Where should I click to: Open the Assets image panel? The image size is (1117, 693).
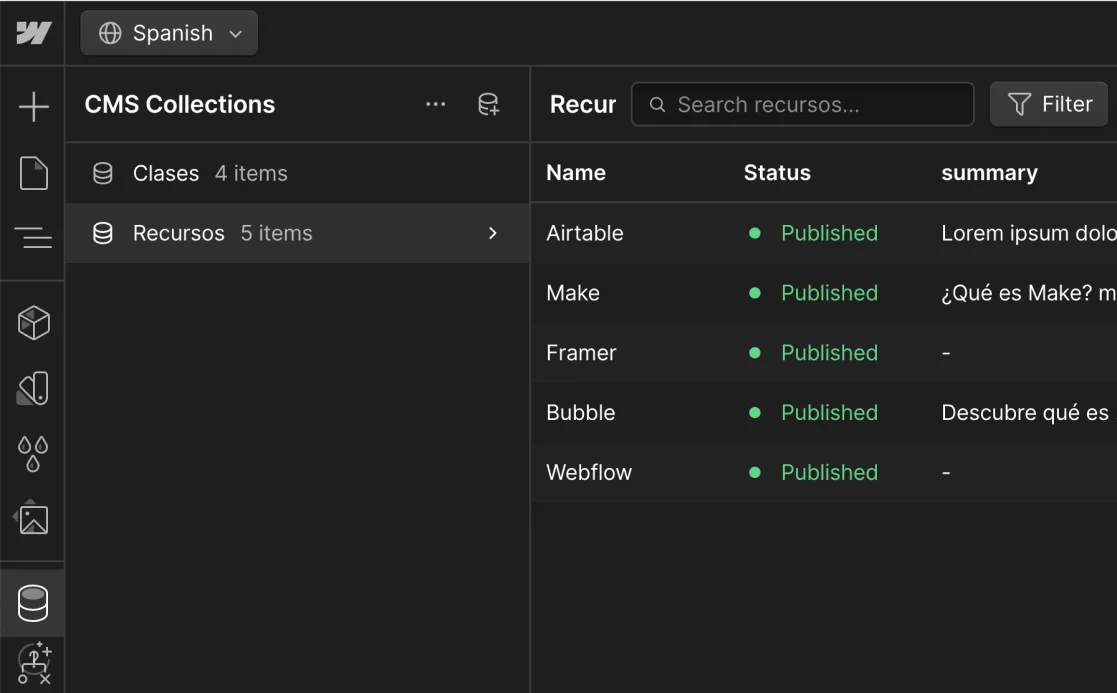(x=33, y=519)
